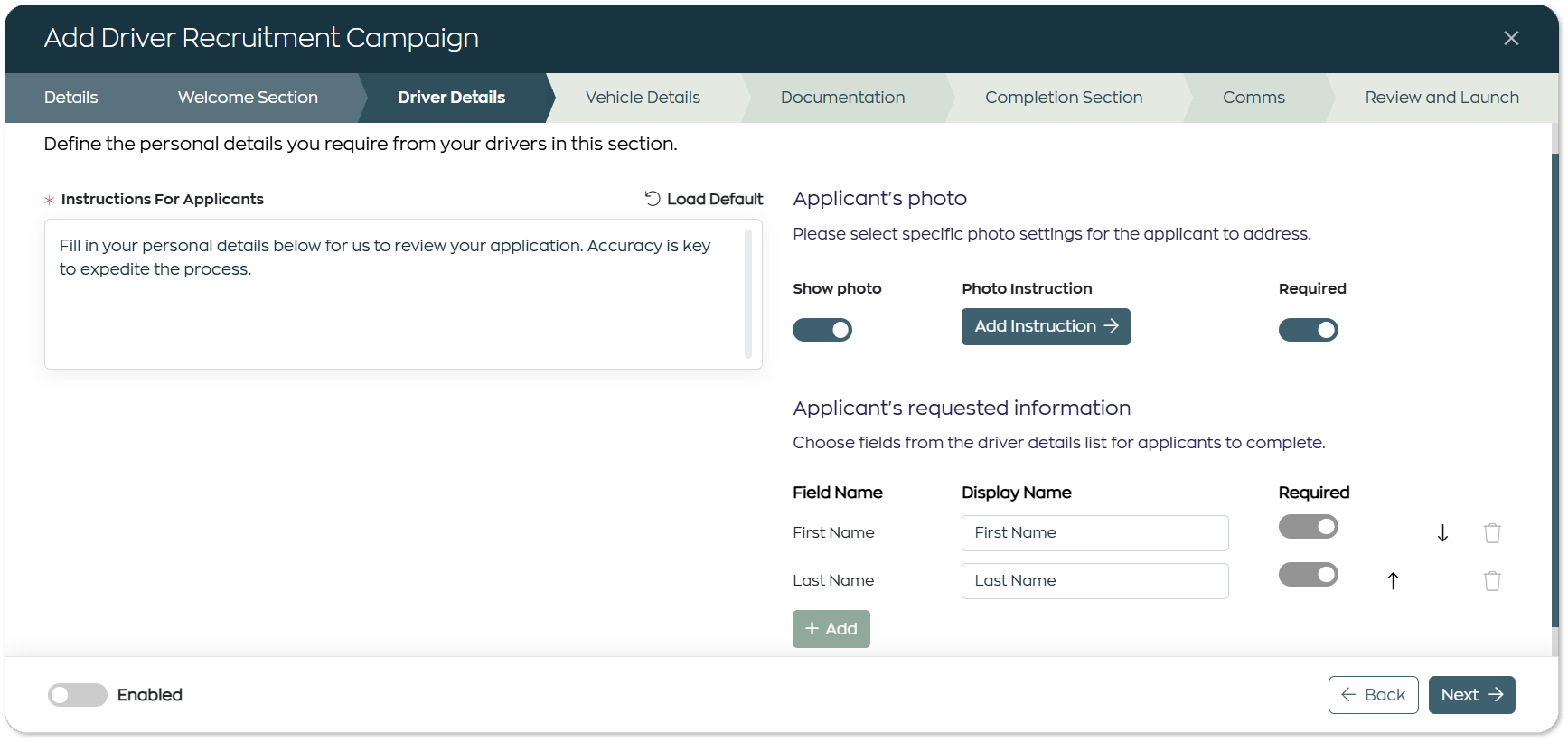Jump to Review and Launch step

coord(1441,98)
